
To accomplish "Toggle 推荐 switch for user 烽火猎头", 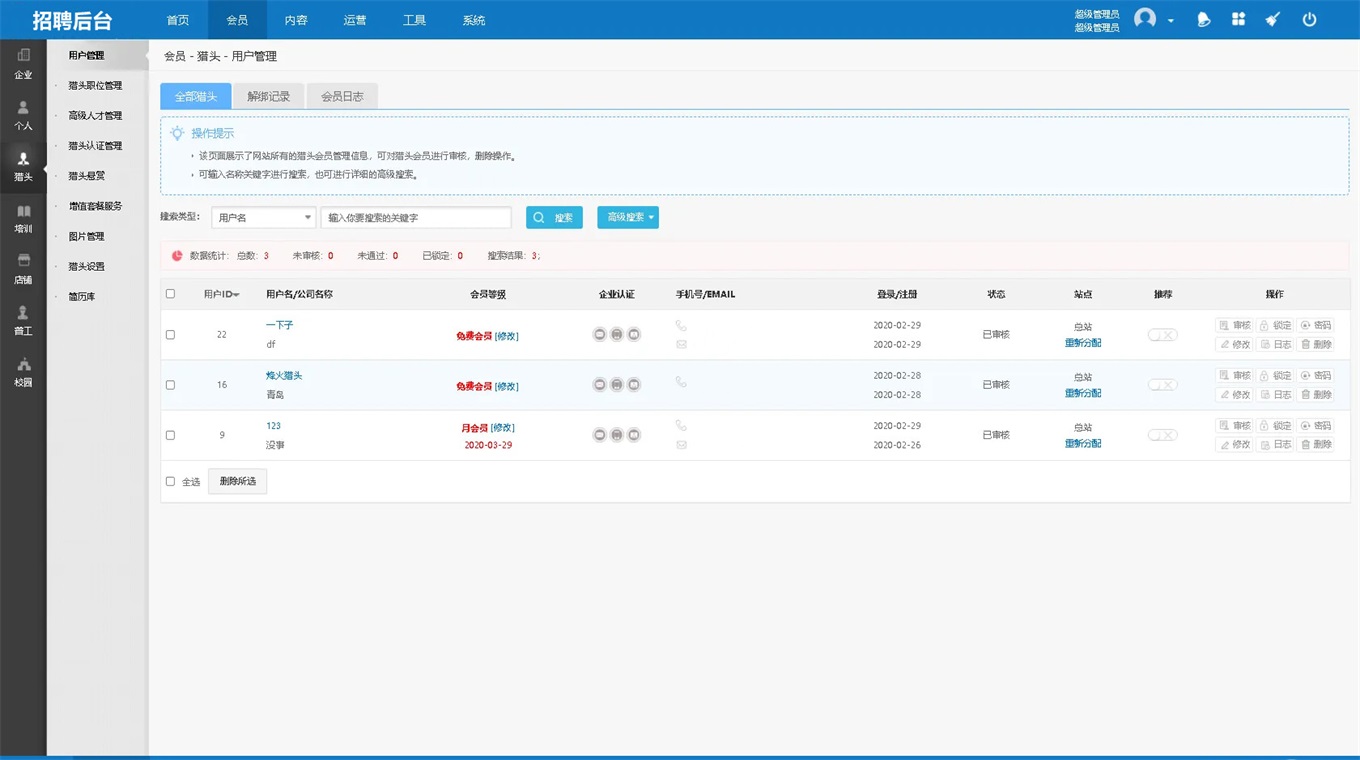I will [x=1162, y=384].
